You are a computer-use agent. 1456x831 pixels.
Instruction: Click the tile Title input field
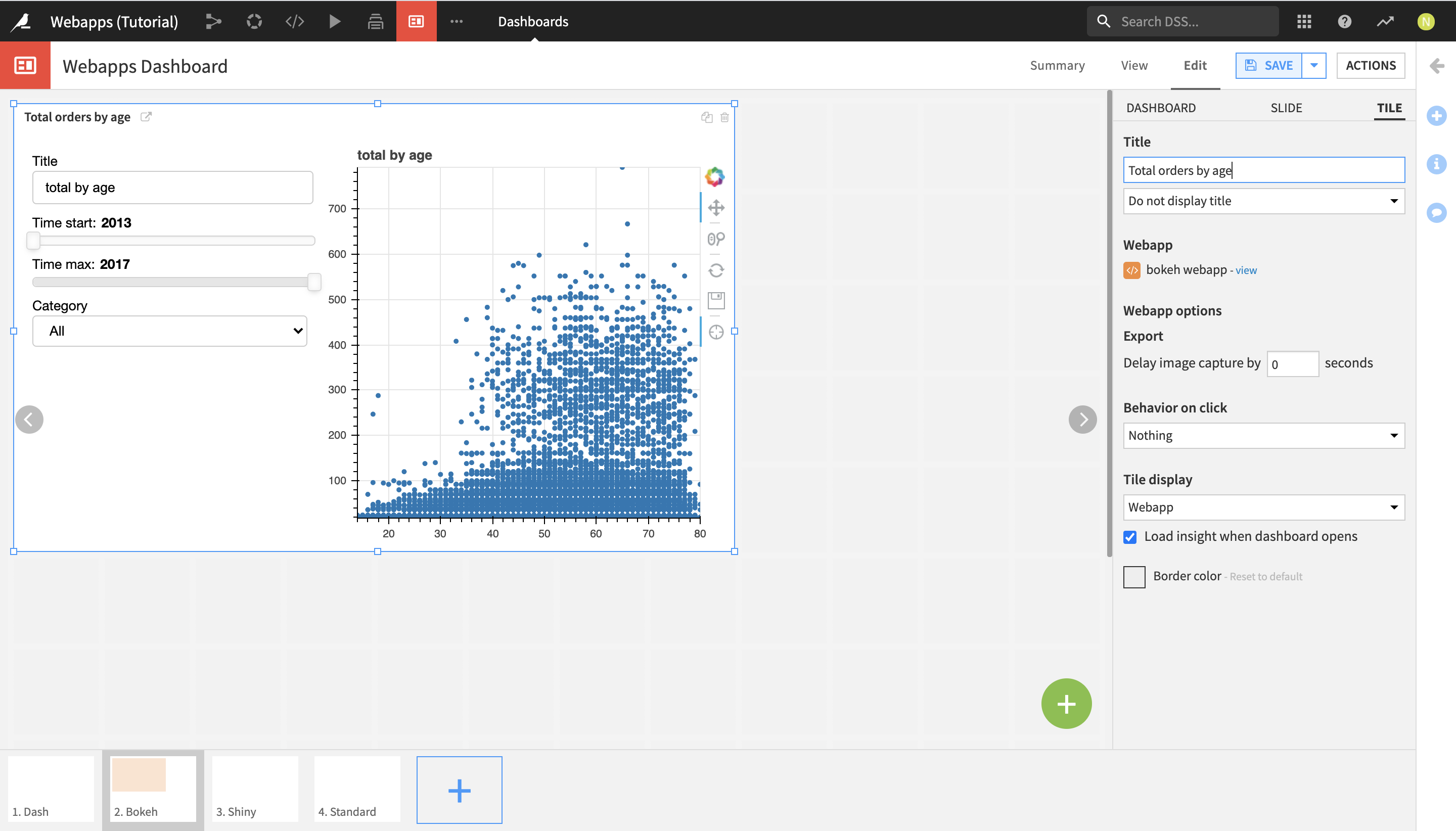1264,170
